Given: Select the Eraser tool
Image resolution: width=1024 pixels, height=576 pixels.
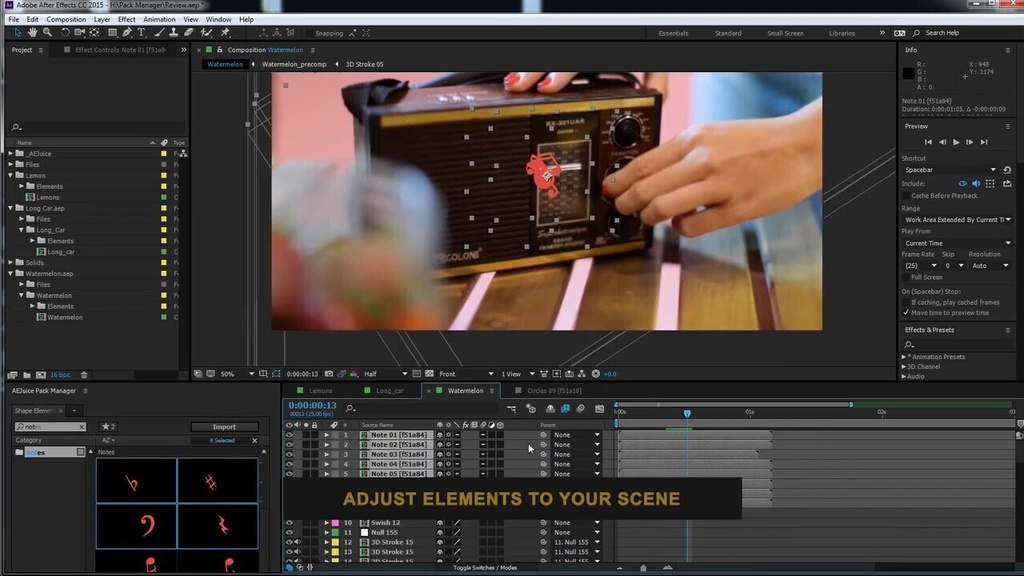Looking at the screenshot, I should tap(189, 32).
